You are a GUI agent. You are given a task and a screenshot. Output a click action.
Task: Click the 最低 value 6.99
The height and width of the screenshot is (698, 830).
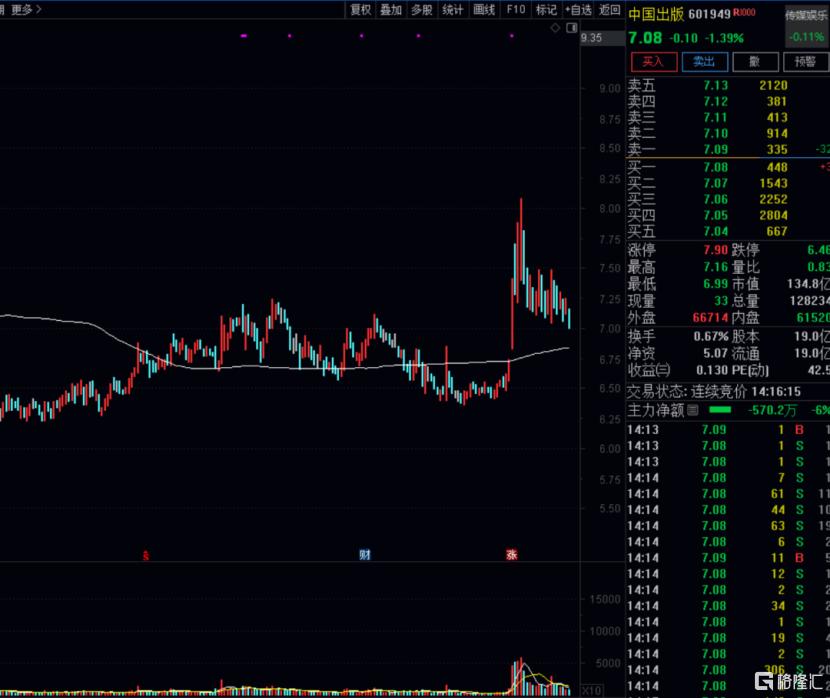716,284
